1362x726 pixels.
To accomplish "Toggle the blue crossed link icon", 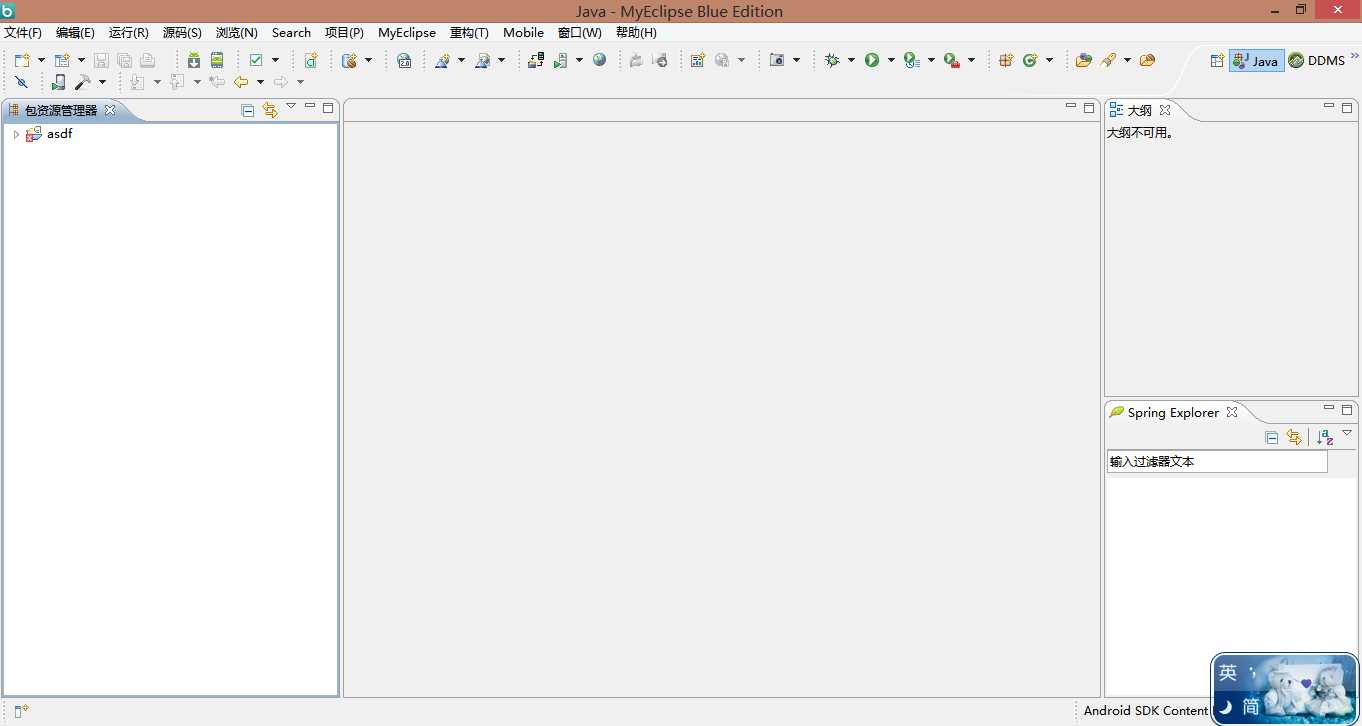I will [21, 82].
